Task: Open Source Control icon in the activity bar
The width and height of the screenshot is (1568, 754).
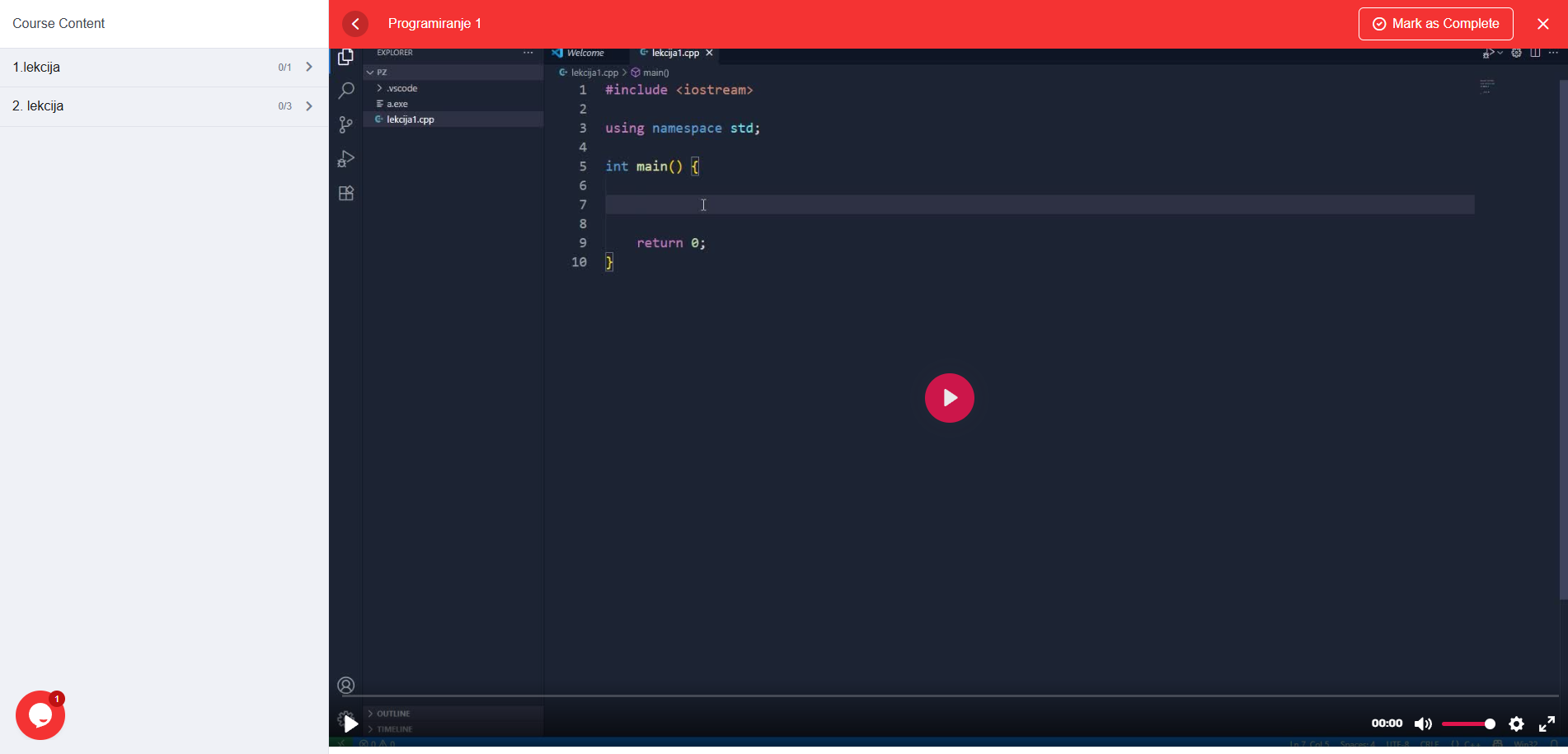Action: point(346,124)
